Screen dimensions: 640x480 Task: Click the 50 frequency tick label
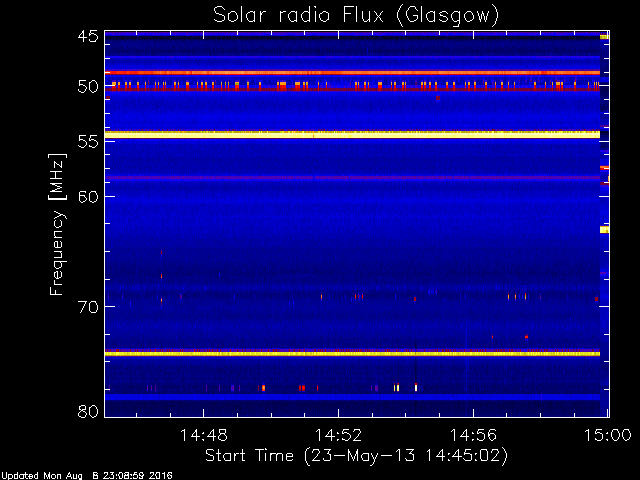pyautogui.click(x=88, y=87)
